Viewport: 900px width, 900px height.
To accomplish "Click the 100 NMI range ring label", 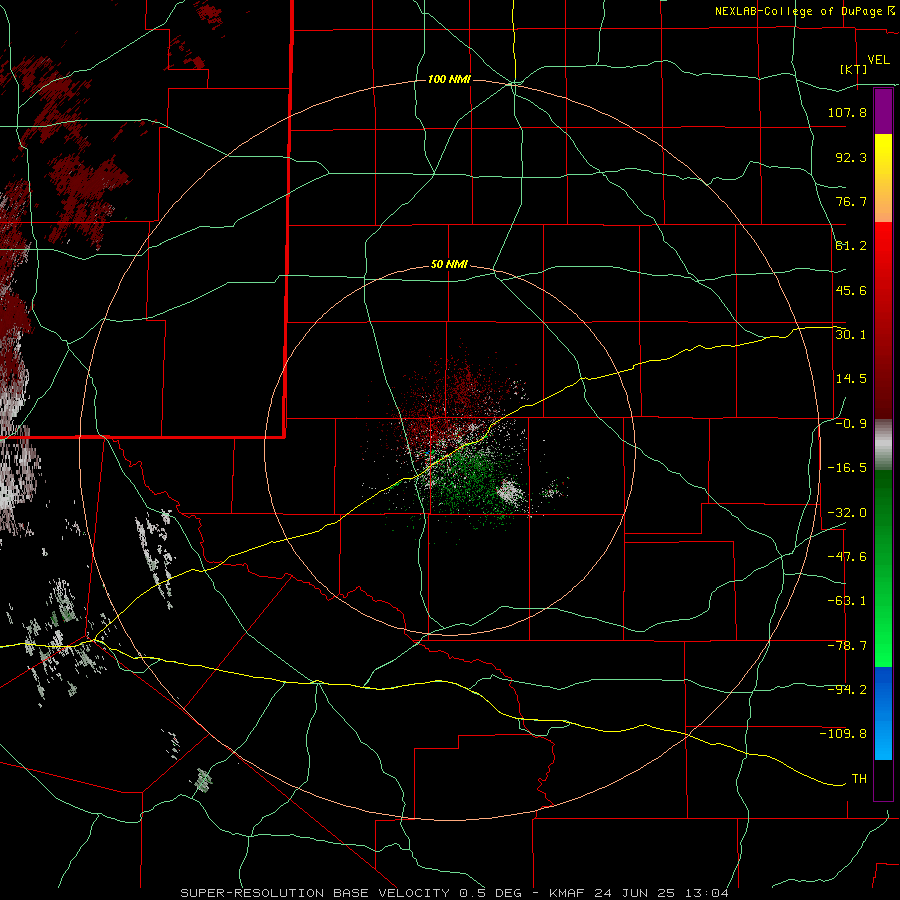I will click(449, 79).
